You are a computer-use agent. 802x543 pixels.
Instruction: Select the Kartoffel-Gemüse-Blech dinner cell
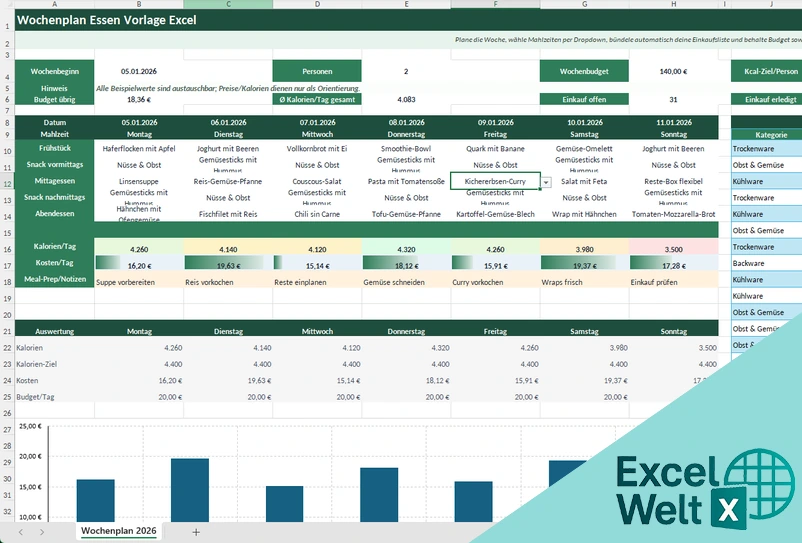click(x=495, y=214)
